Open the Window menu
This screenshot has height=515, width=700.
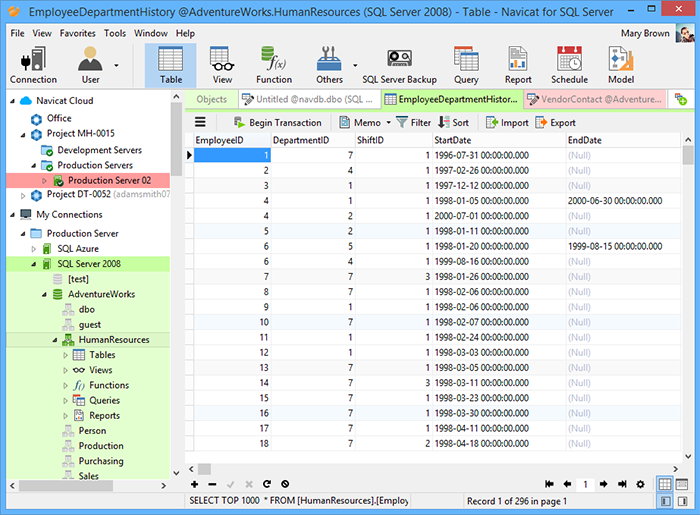(151, 33)
